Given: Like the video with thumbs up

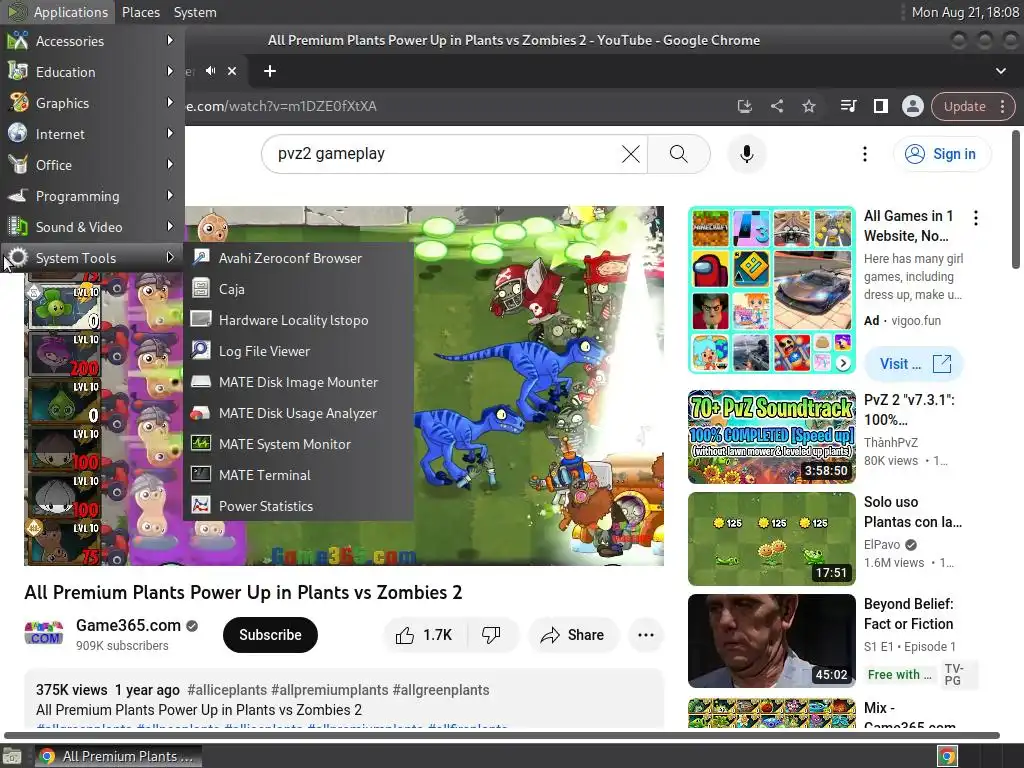Looking at the screenshot, I should coord(424,635).
